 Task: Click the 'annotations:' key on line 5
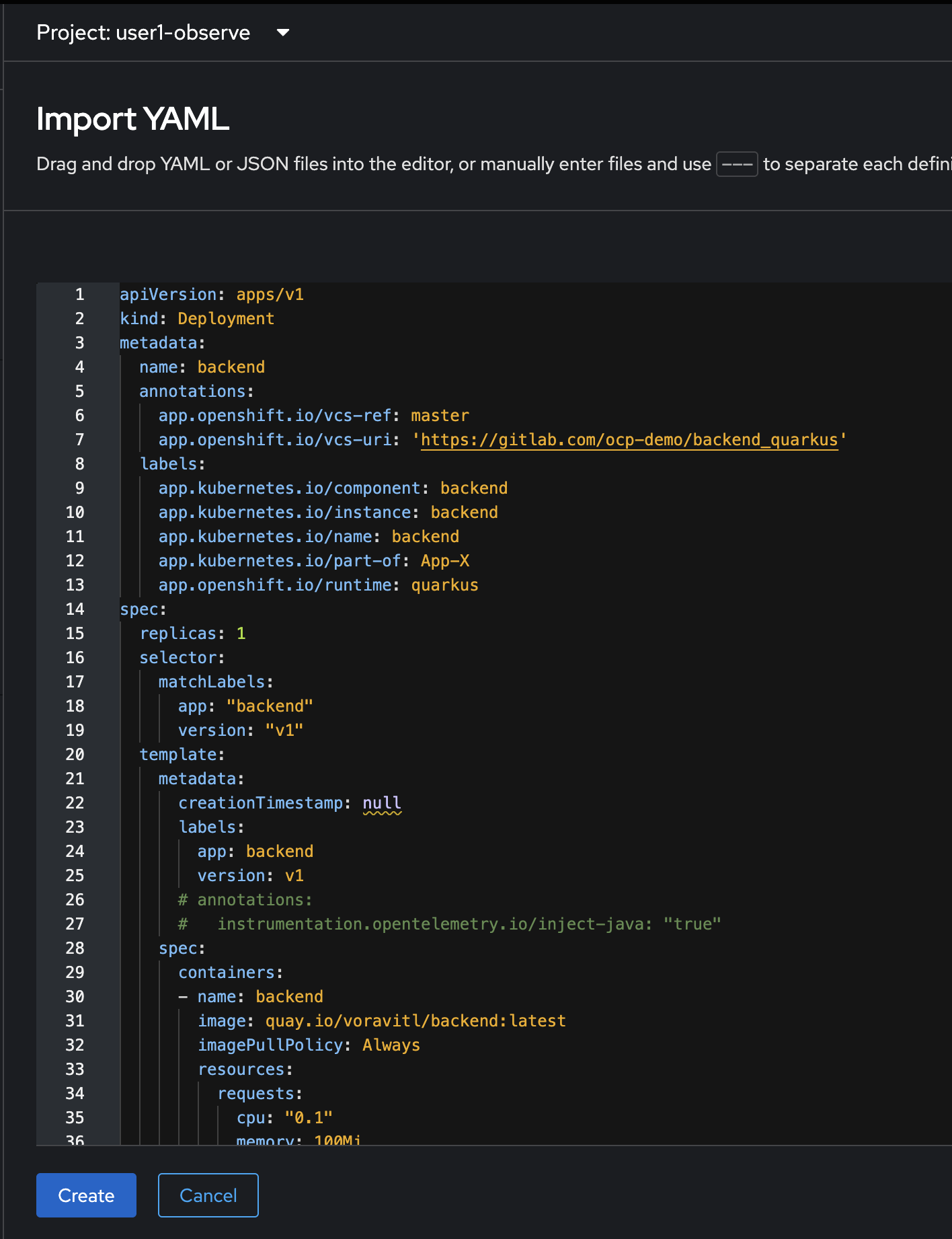point(196,391)
